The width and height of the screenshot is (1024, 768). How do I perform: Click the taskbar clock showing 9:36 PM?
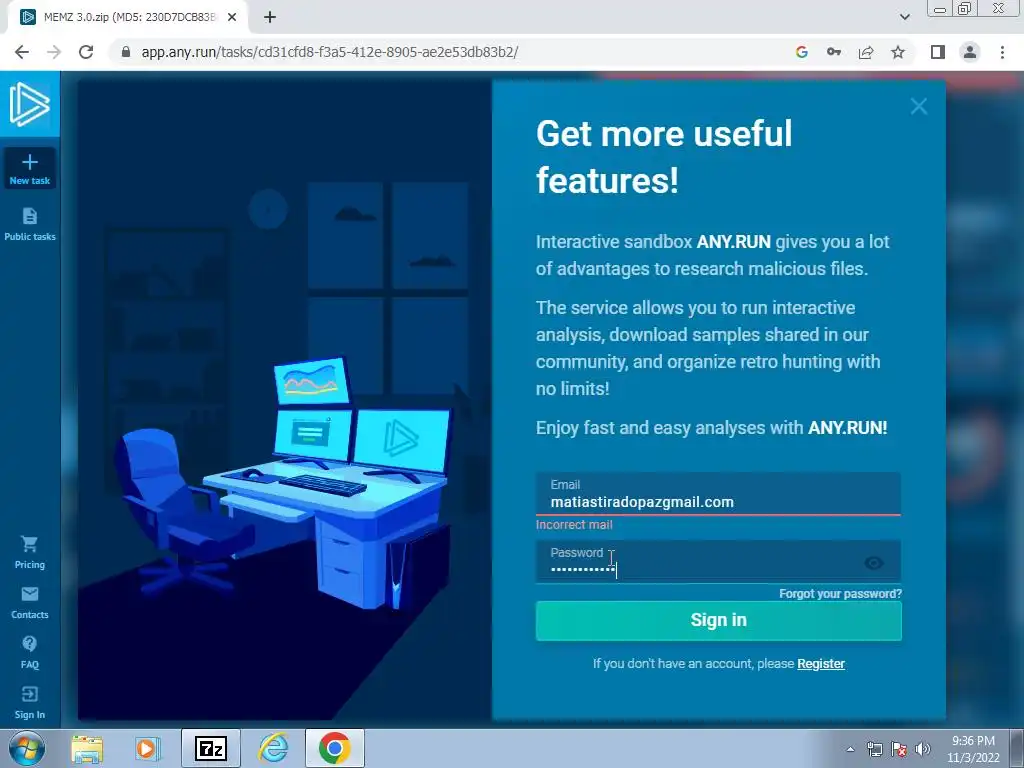[973, 749]
